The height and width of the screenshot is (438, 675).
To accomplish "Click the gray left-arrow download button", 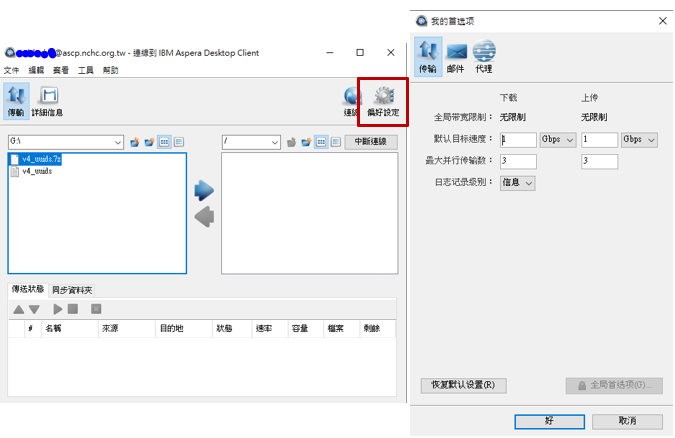I will click(x=204, y=216).
